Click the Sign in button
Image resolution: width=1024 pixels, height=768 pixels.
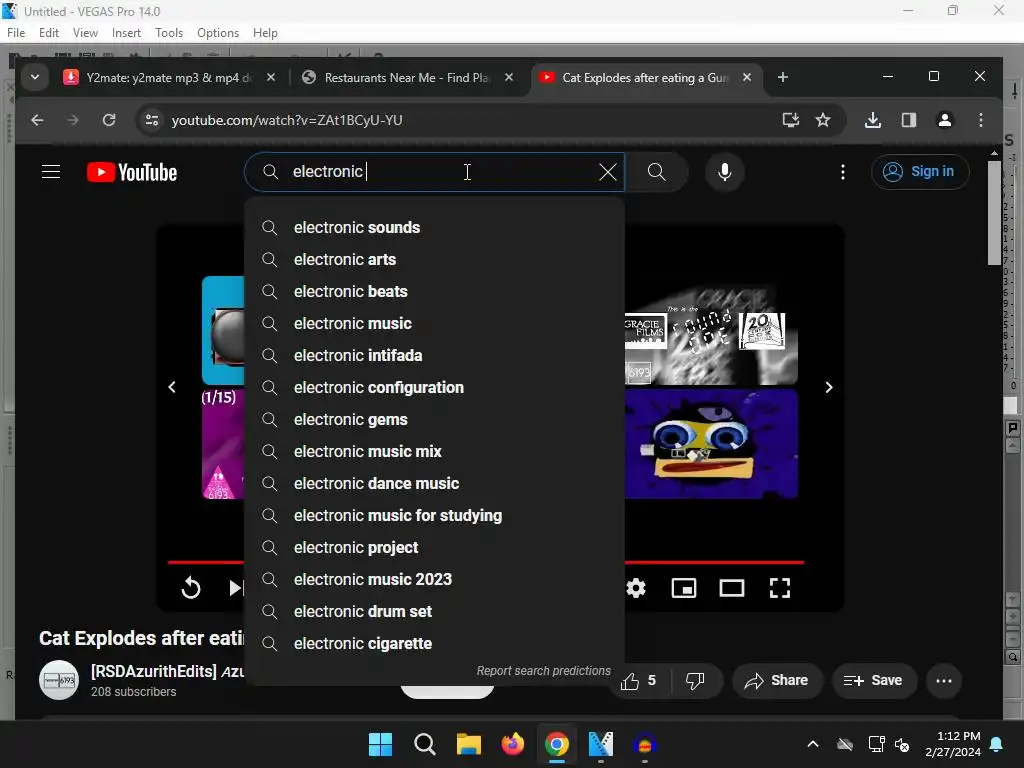coord(920,172)
